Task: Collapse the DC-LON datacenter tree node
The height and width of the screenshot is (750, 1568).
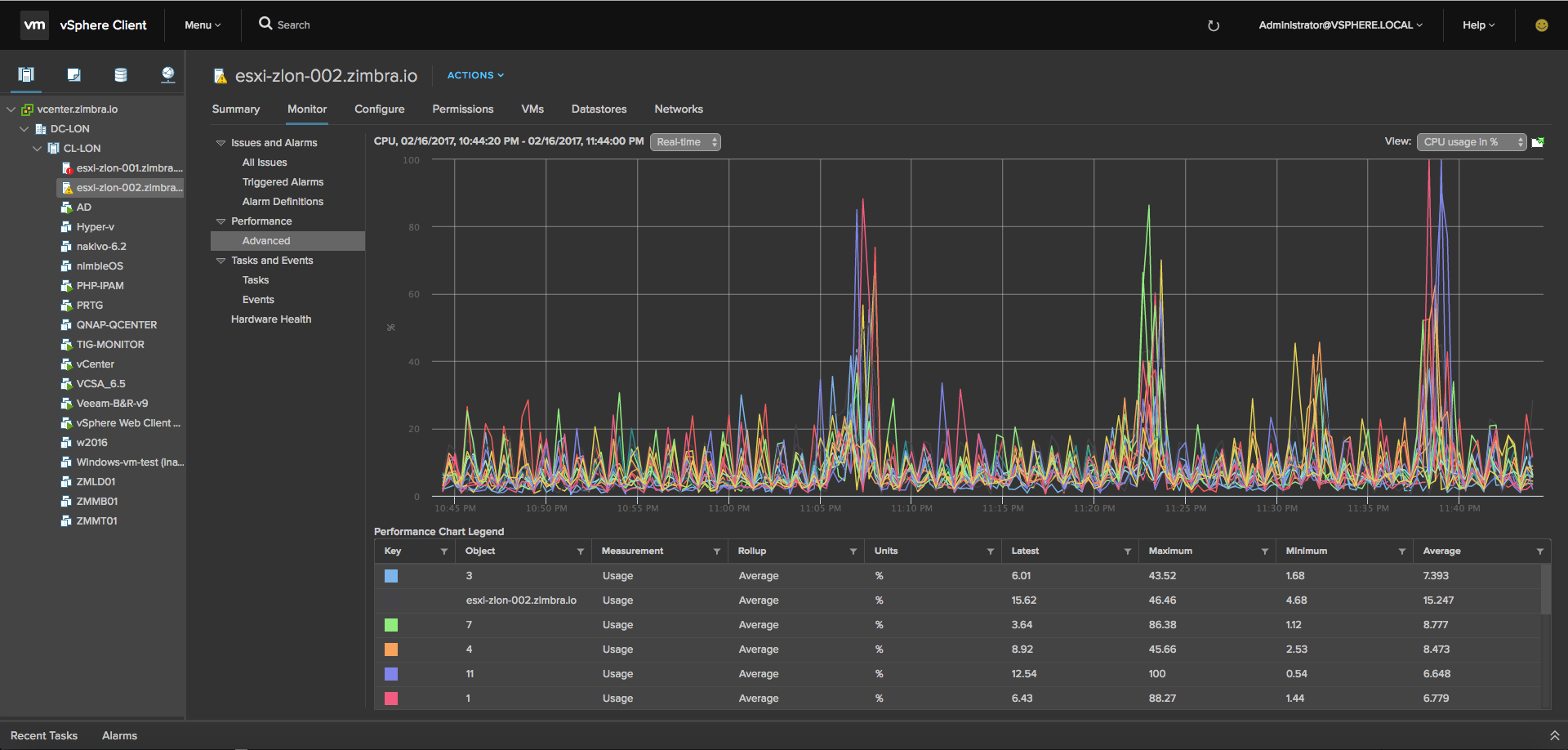Action: tap(24, 129)
